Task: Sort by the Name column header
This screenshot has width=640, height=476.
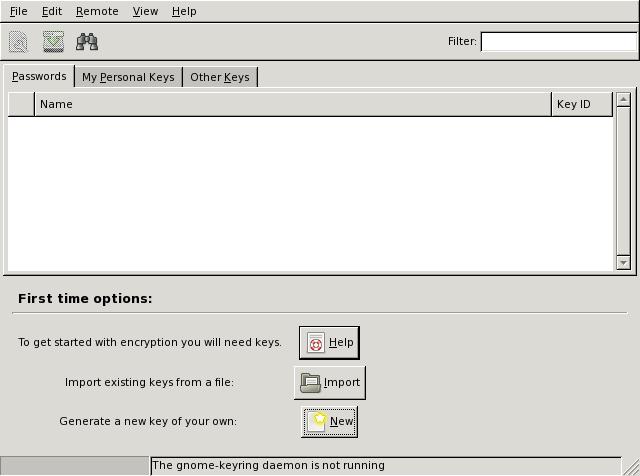Action: (x=292, y=104)
